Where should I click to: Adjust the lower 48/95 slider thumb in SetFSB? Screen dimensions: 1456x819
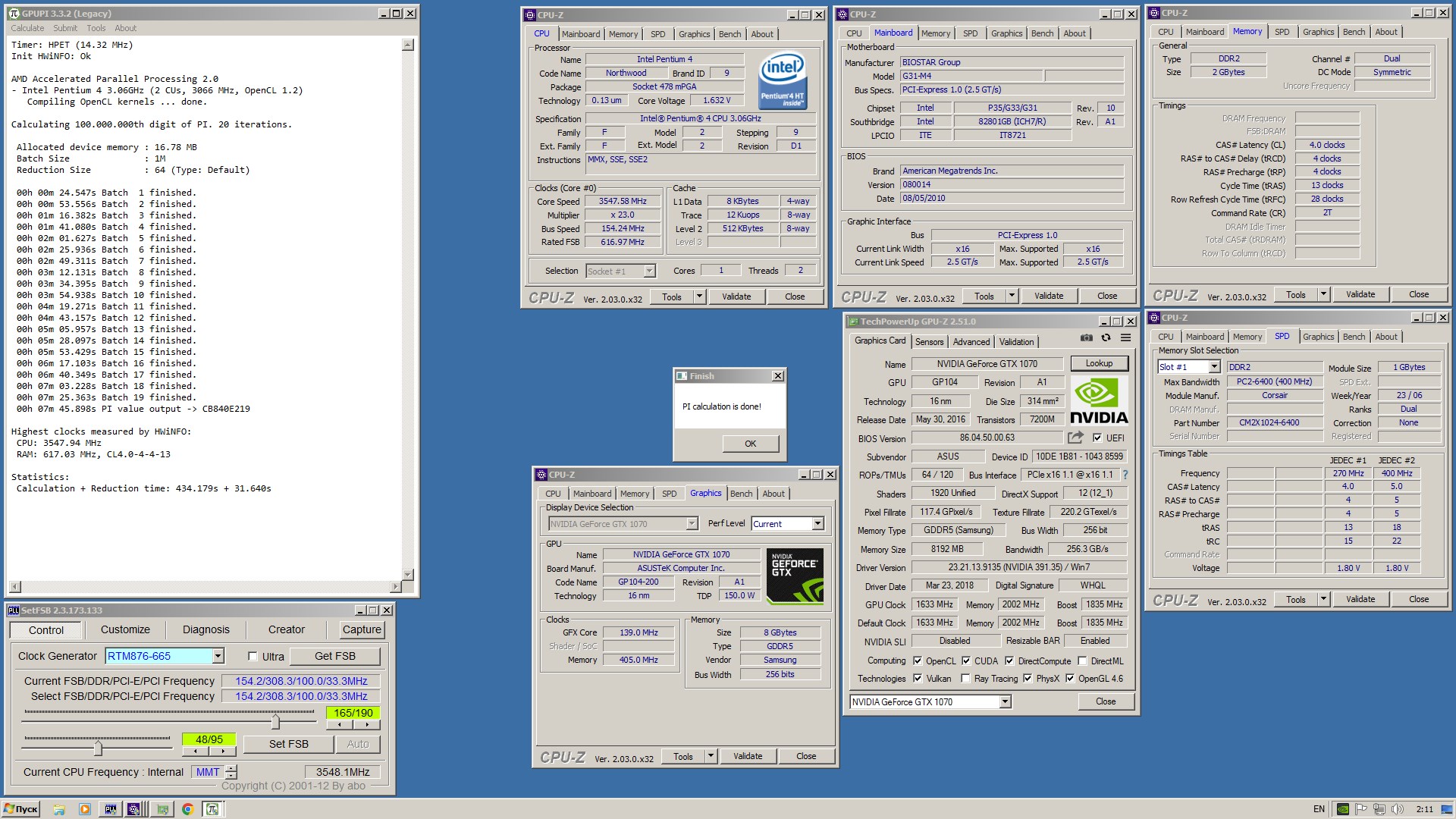tap(98, 748)
